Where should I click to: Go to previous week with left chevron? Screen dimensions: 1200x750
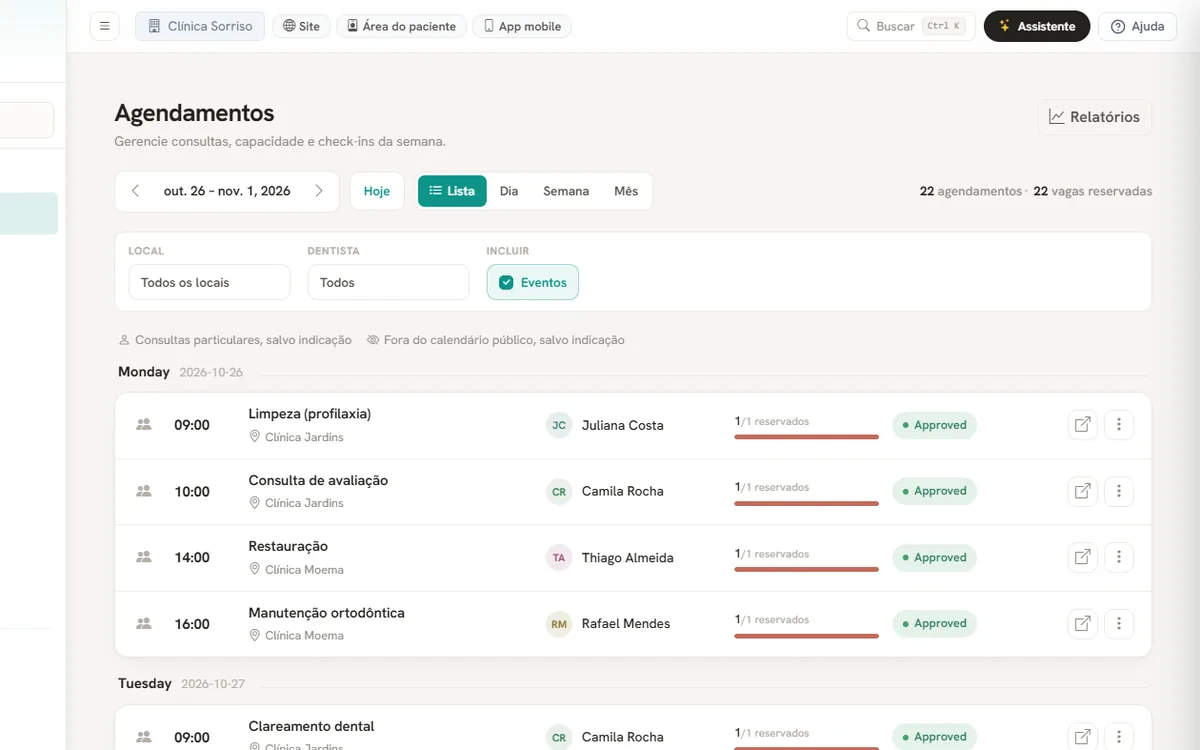tap(136, 191)
